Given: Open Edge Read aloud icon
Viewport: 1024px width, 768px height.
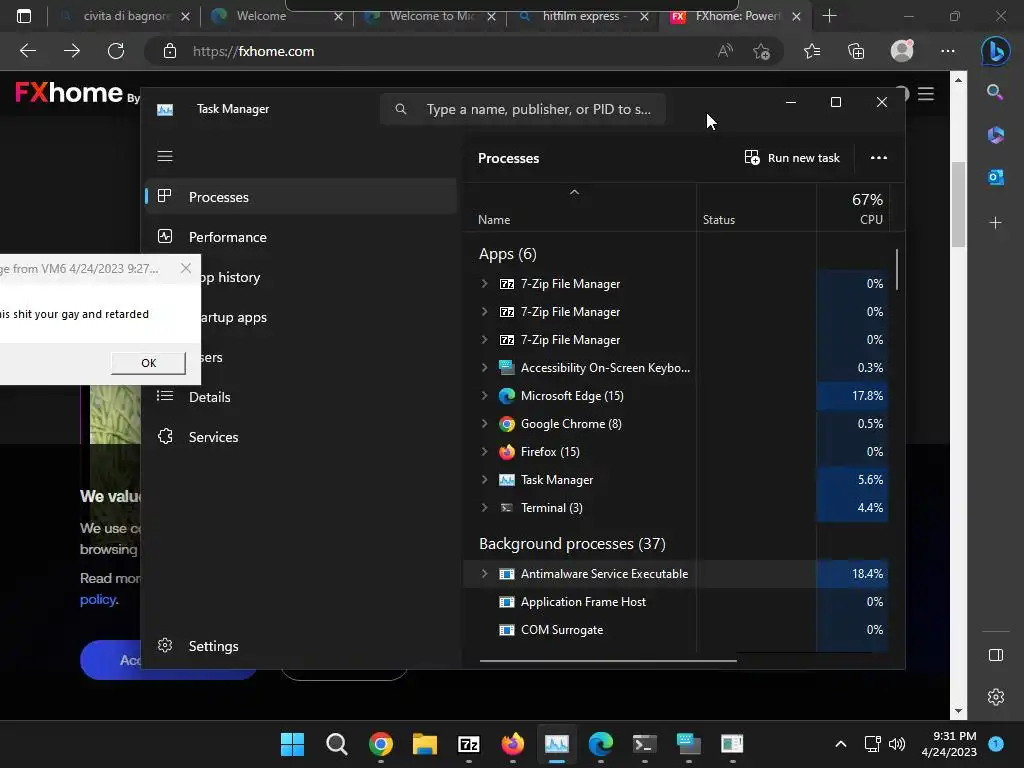Looking at the screenshot, I should click(x=725, y=51).
